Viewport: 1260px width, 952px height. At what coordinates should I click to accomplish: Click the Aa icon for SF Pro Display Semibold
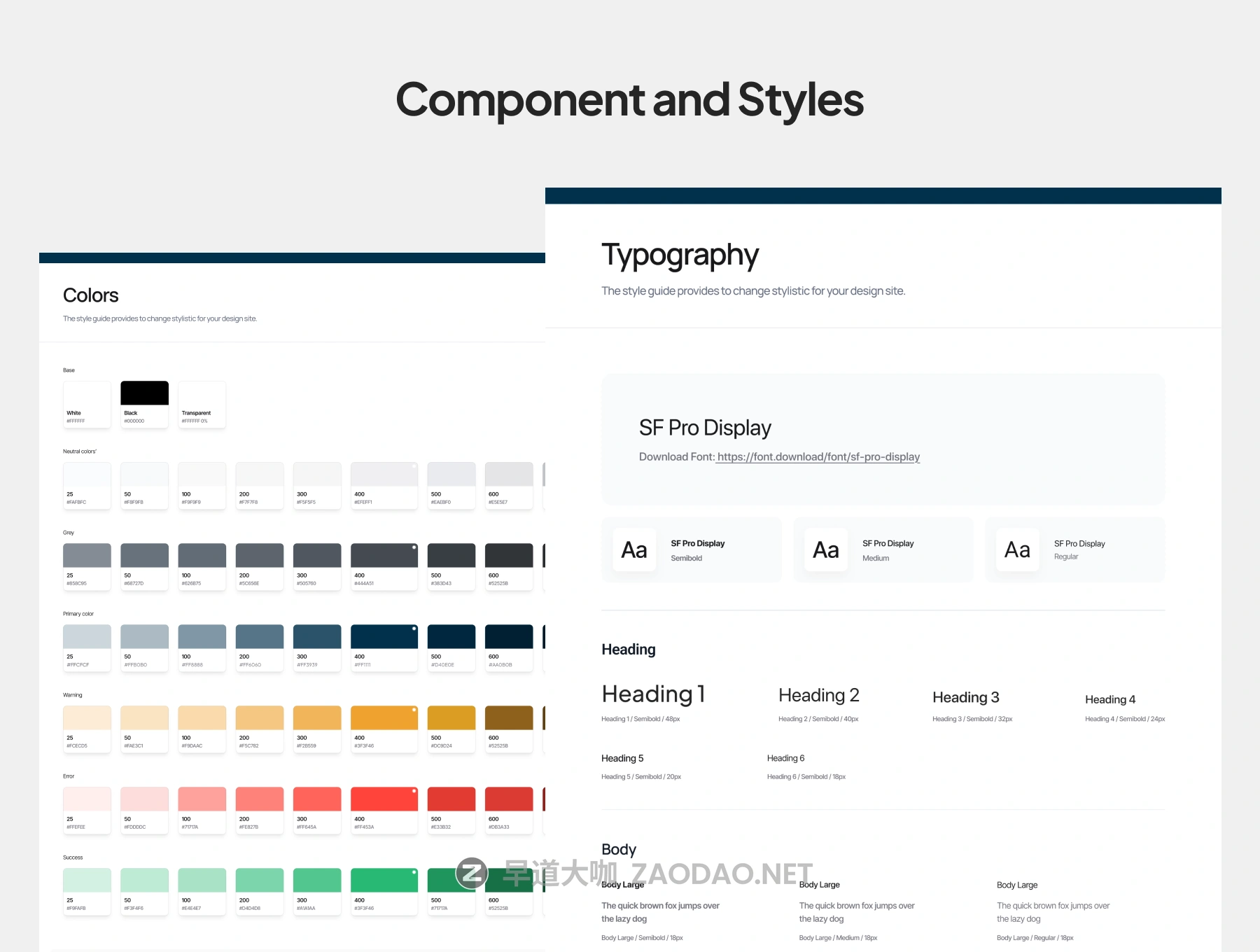pos(634,550)
